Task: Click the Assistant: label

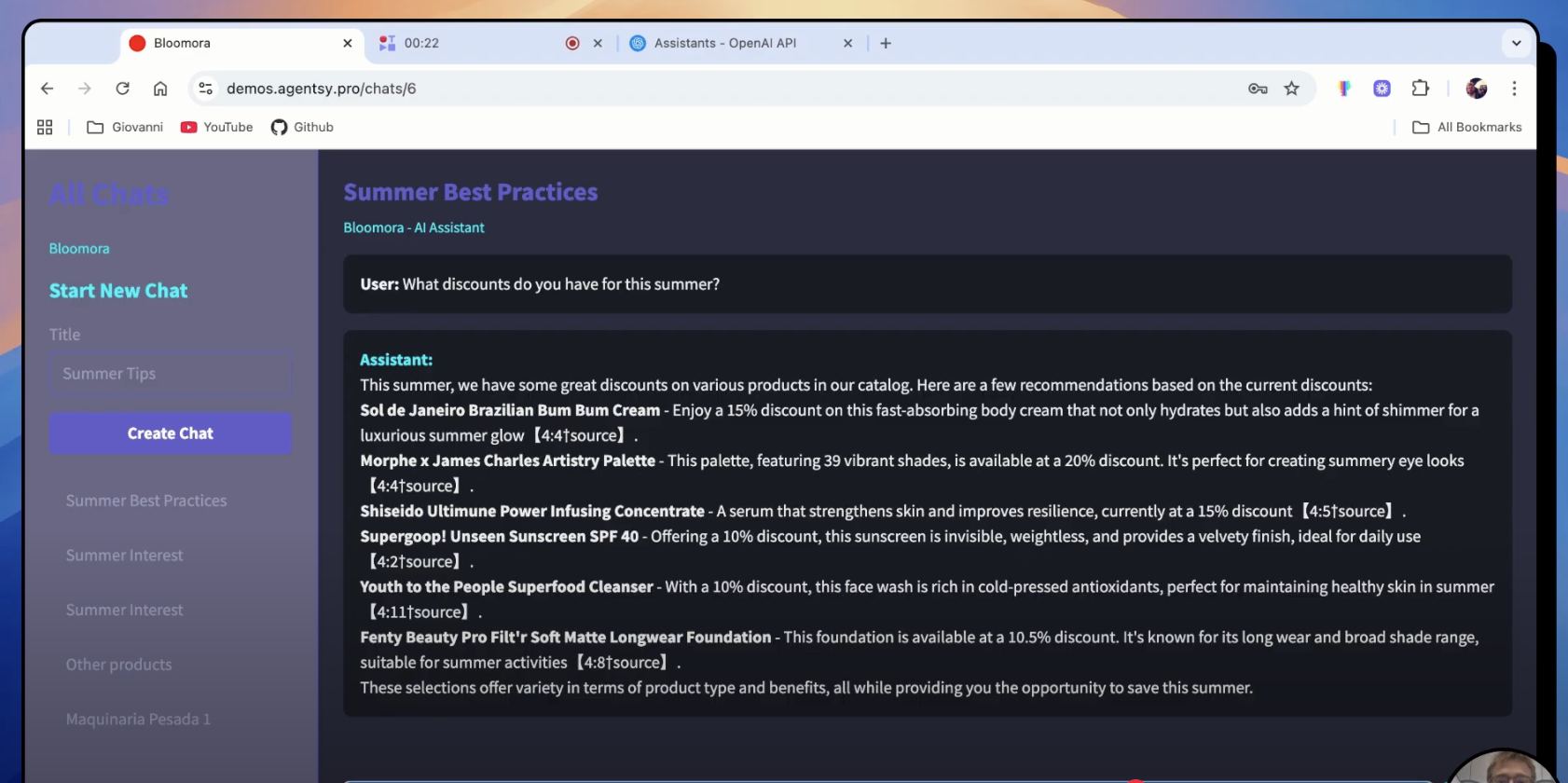Action: (396, 360)
